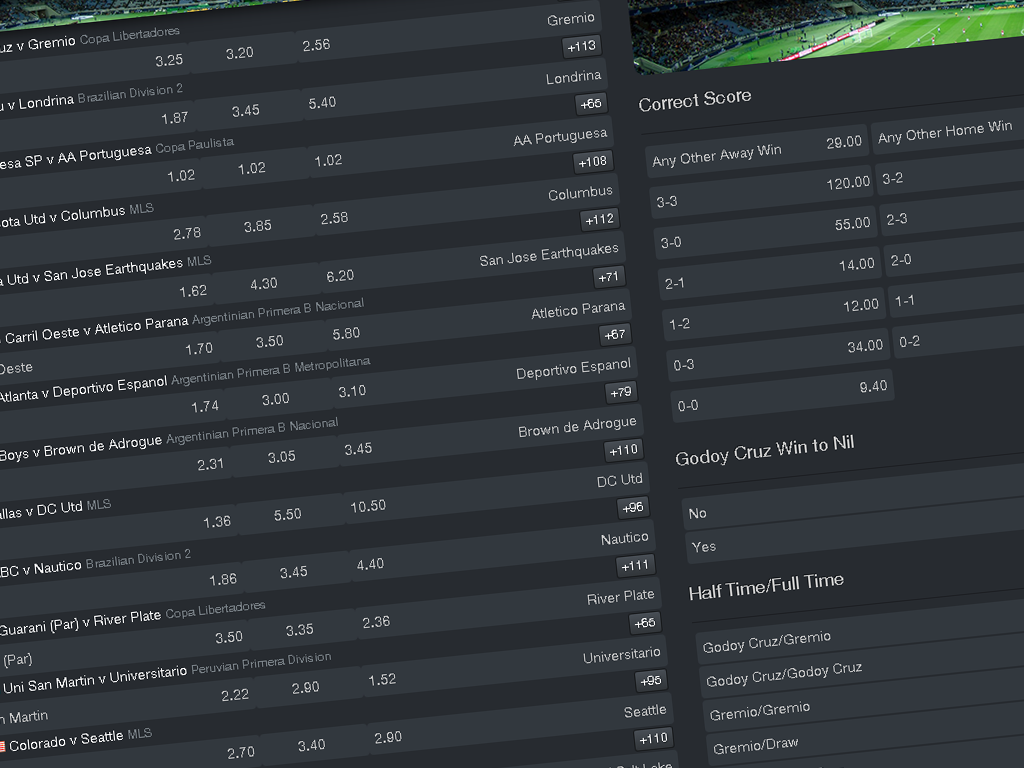
Task: Select Correct Score 3-3 at 120.00
Action: [762, 190]
